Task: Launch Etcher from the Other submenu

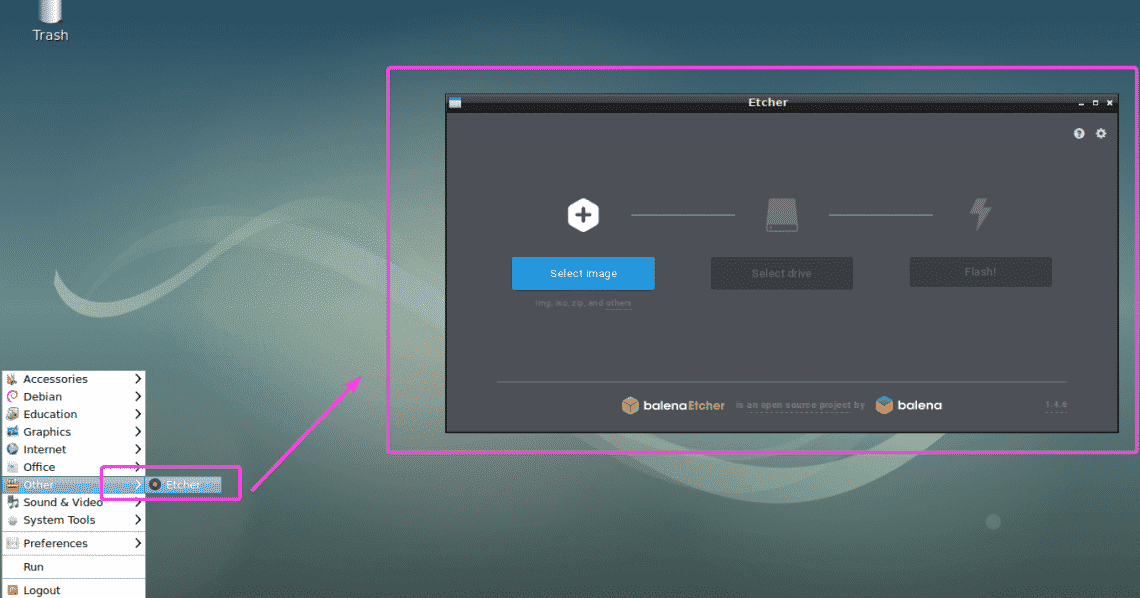Action: 184,484
